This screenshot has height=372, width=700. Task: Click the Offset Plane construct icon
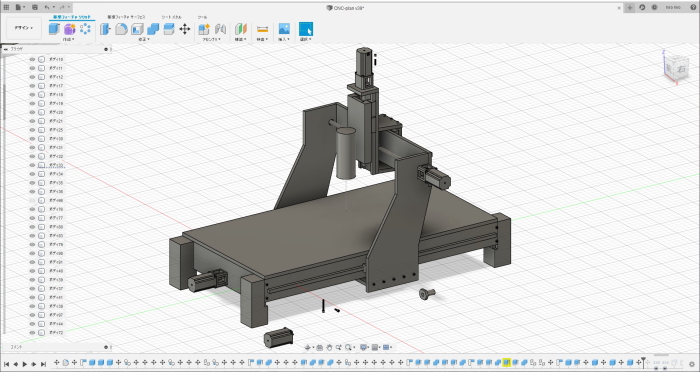coord(241,29)
